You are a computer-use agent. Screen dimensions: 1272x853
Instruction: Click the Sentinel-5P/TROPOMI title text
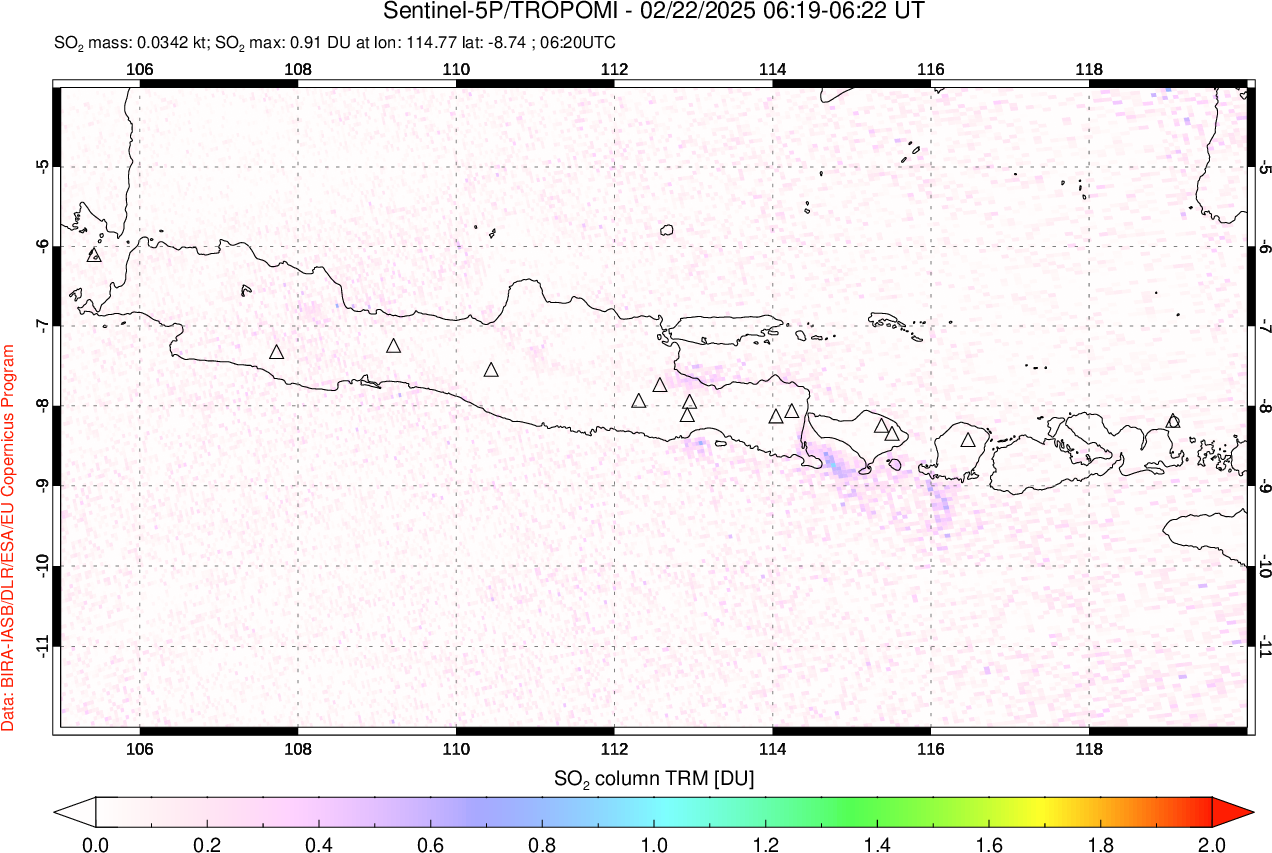pyautogui.click(x=655, y=12)
